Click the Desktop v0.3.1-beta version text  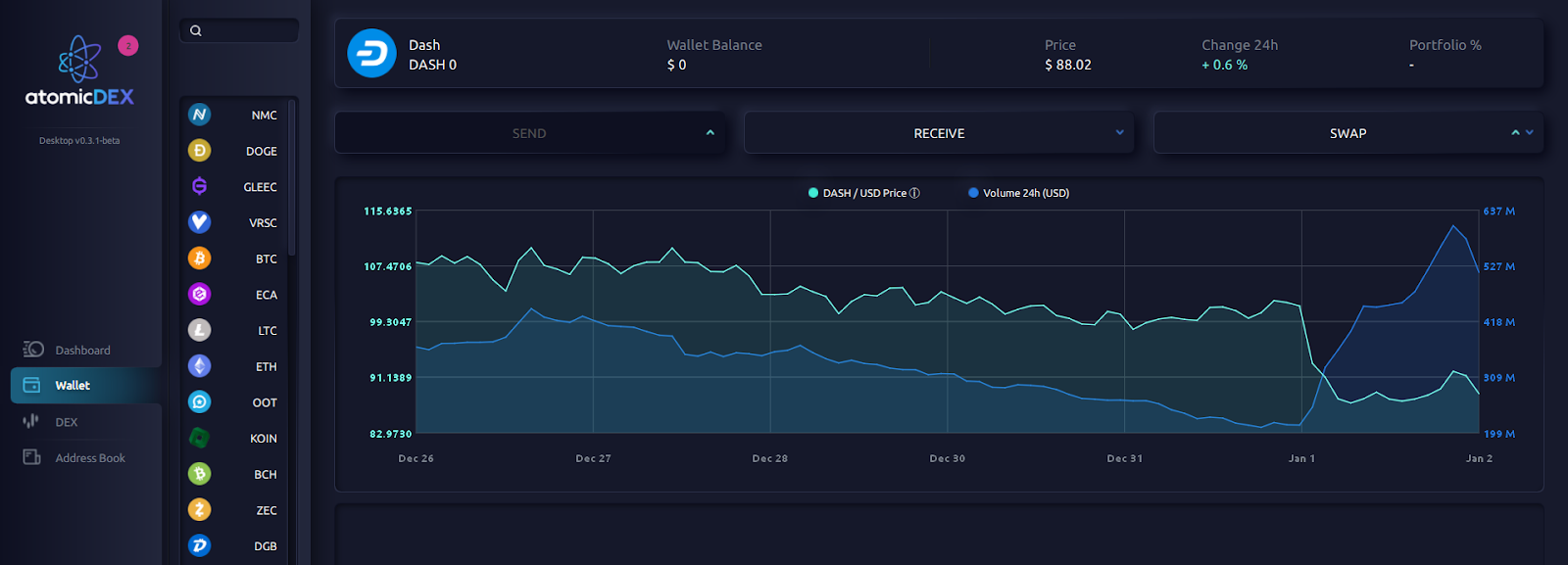pos(79,140)
